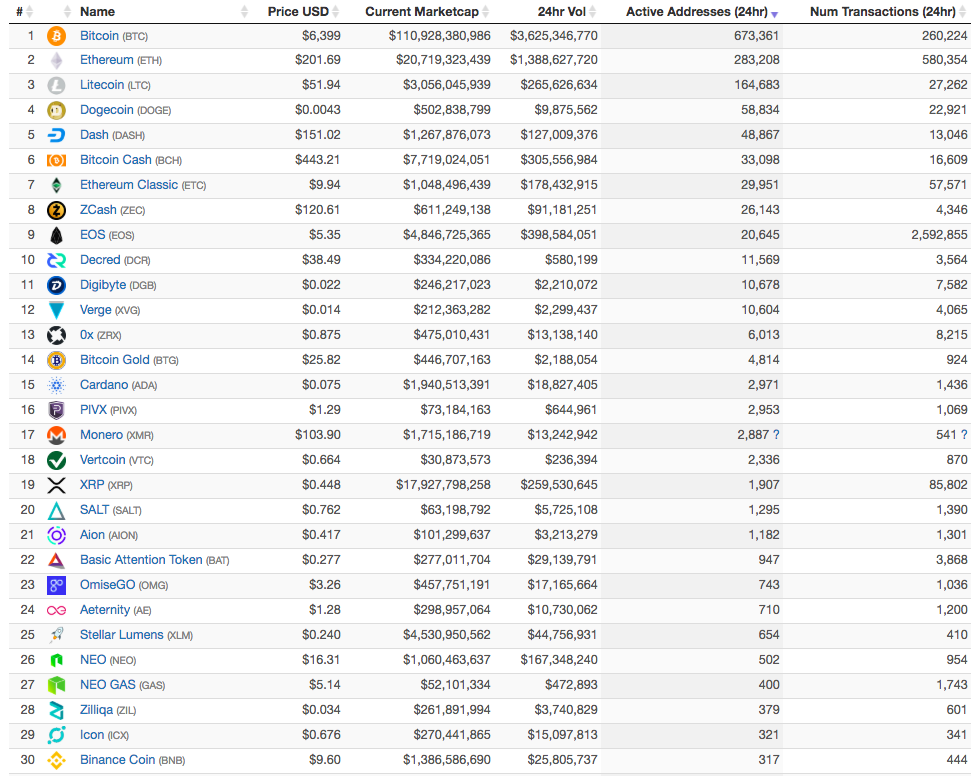
Task: Click the Bitcoin Gold logo icon
Action: pyautogui.click(x=57, y=360)
